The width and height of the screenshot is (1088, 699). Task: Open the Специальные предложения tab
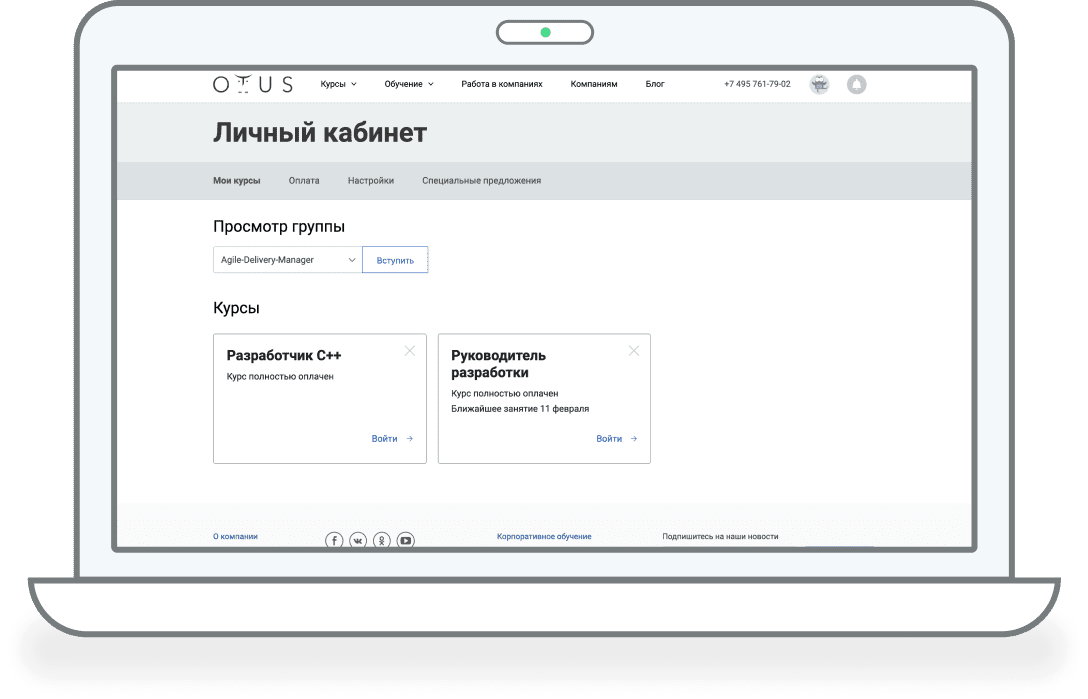point(481,181)
